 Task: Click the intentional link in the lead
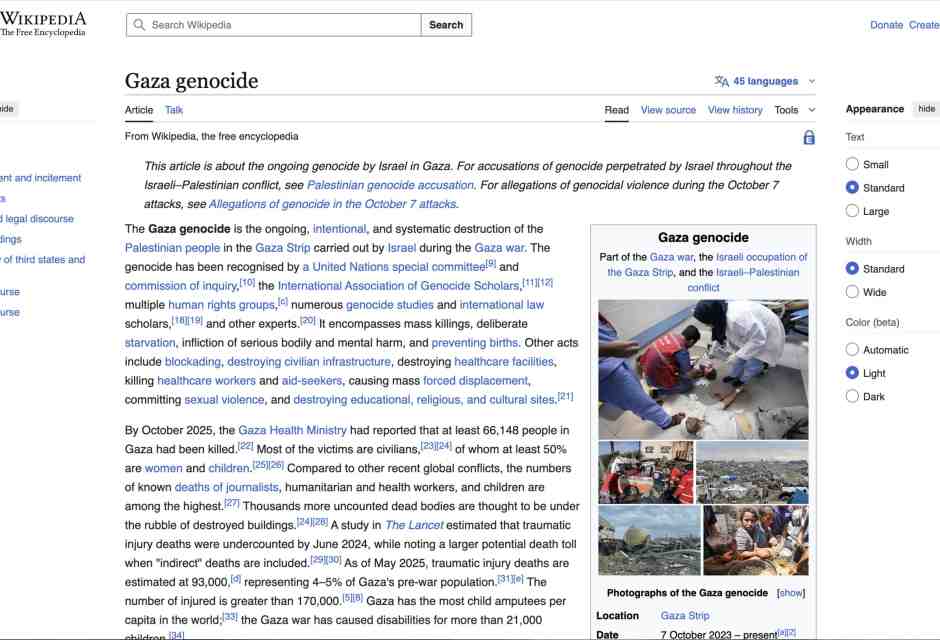click(339, 229)
